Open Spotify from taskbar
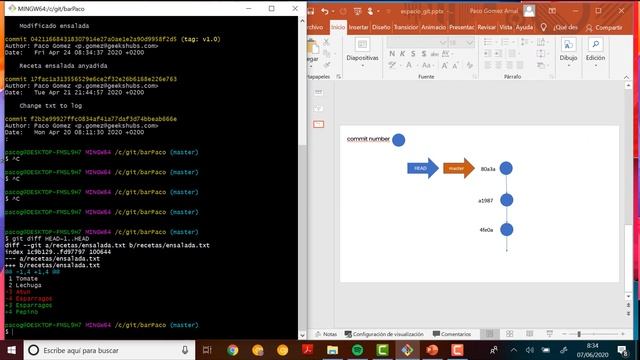Screen dimensions: 640x360 358,350
